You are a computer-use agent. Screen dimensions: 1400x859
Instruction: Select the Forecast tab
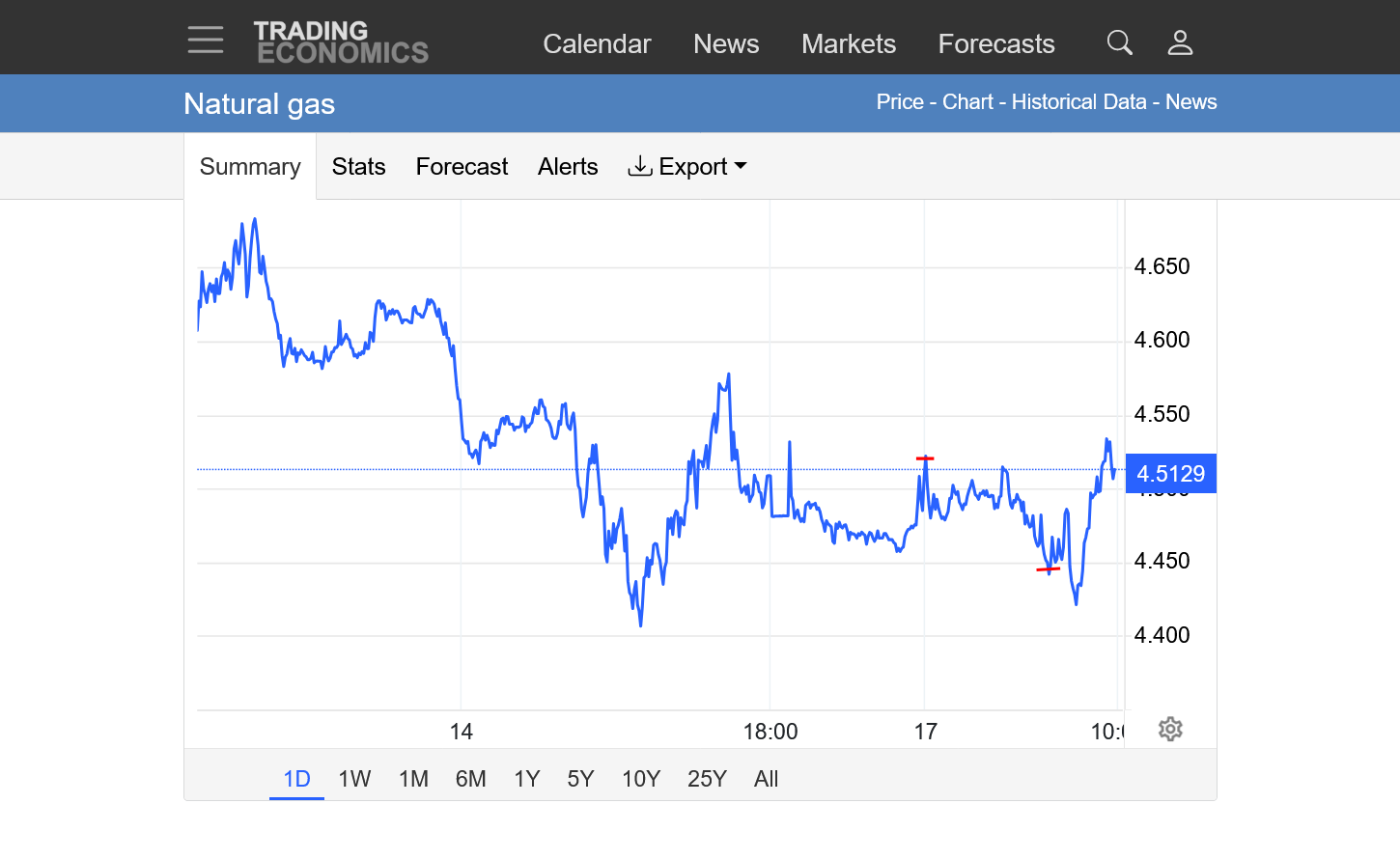click(x=462, y=167)
